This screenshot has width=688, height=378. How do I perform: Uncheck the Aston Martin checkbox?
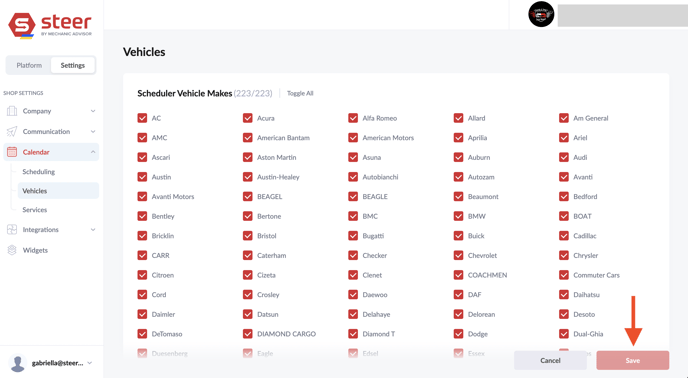[x=247, y=157]
